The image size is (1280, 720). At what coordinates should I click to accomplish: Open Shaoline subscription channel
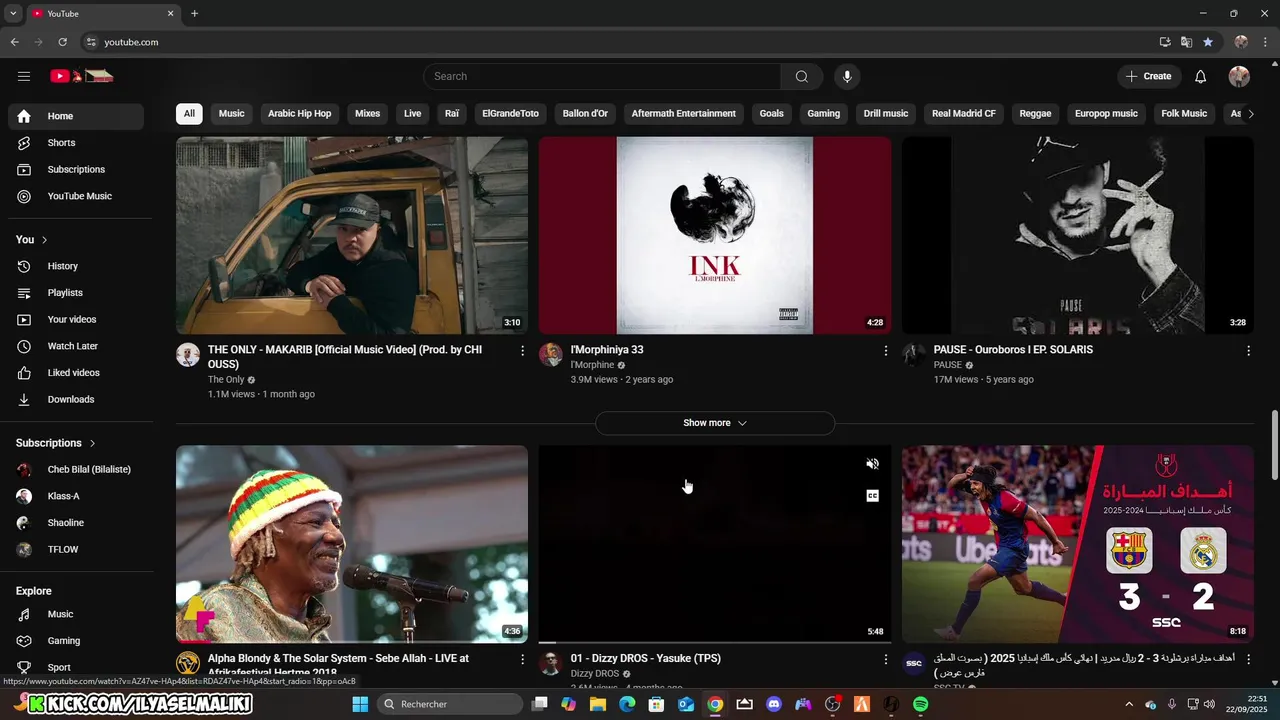coord(76,523)
